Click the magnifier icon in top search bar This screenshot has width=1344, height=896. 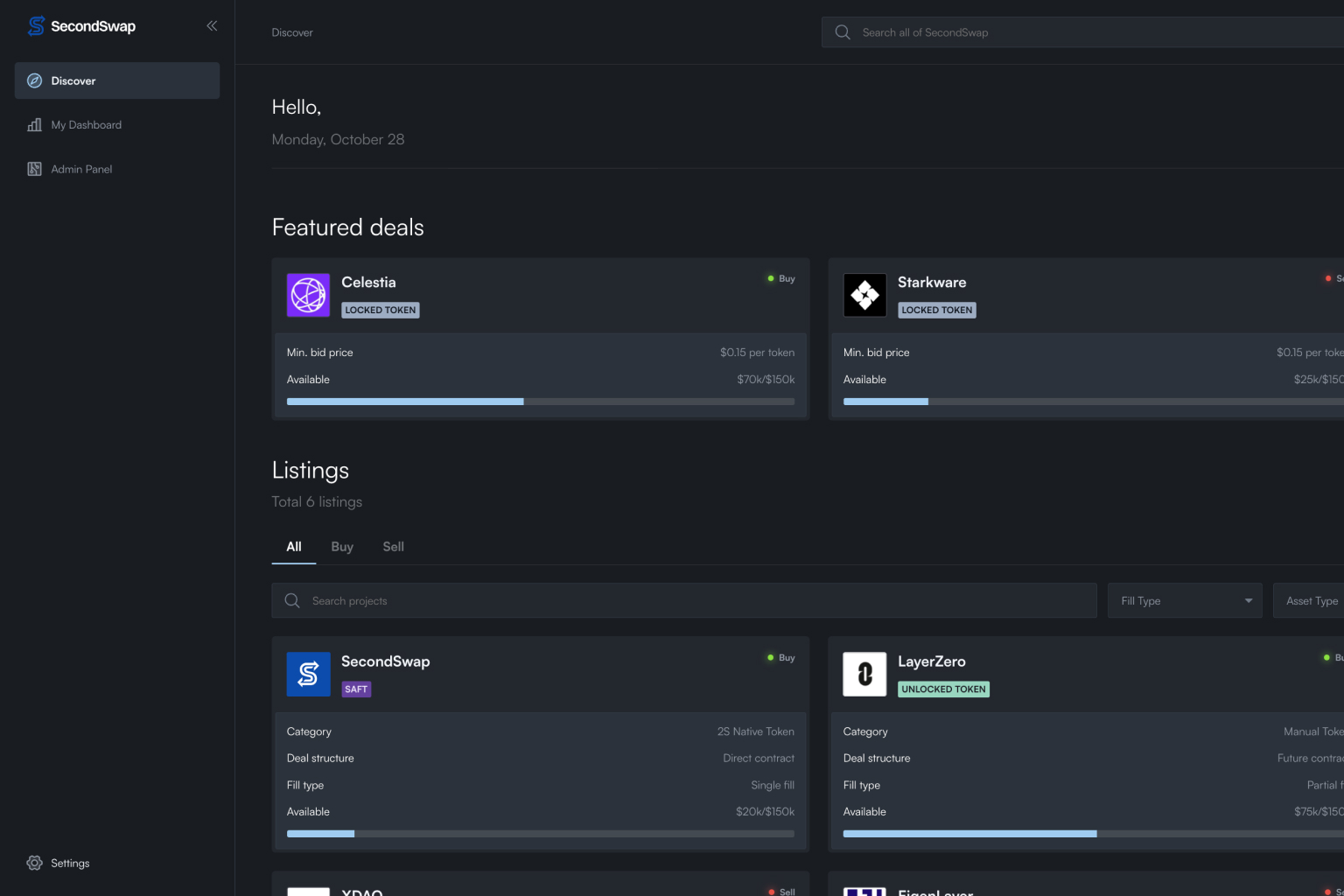pyautogui.click(x=843, y=32)
